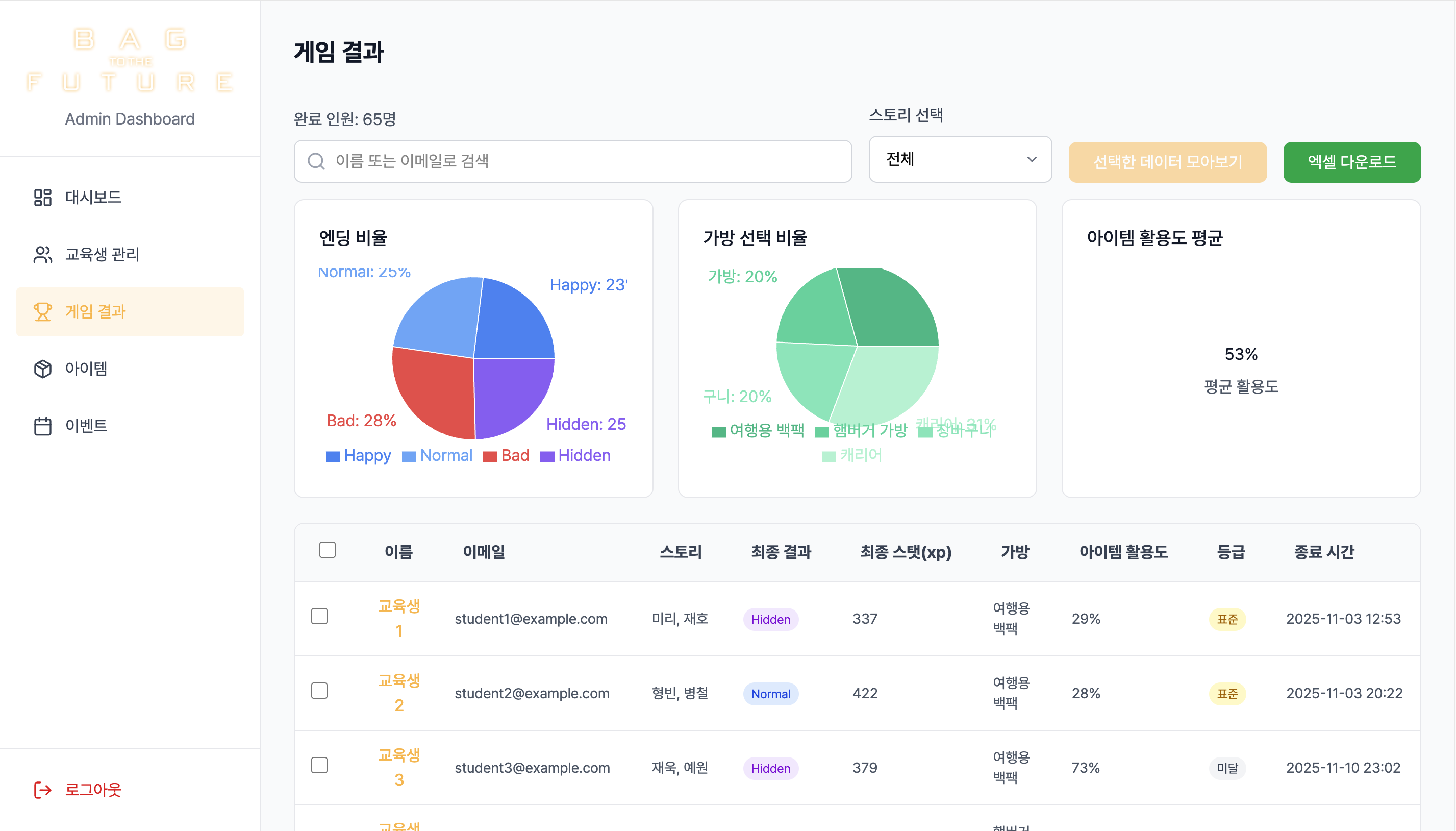Click the logout arrow icon
This screenshot has height=831, width=1456.
42,790
